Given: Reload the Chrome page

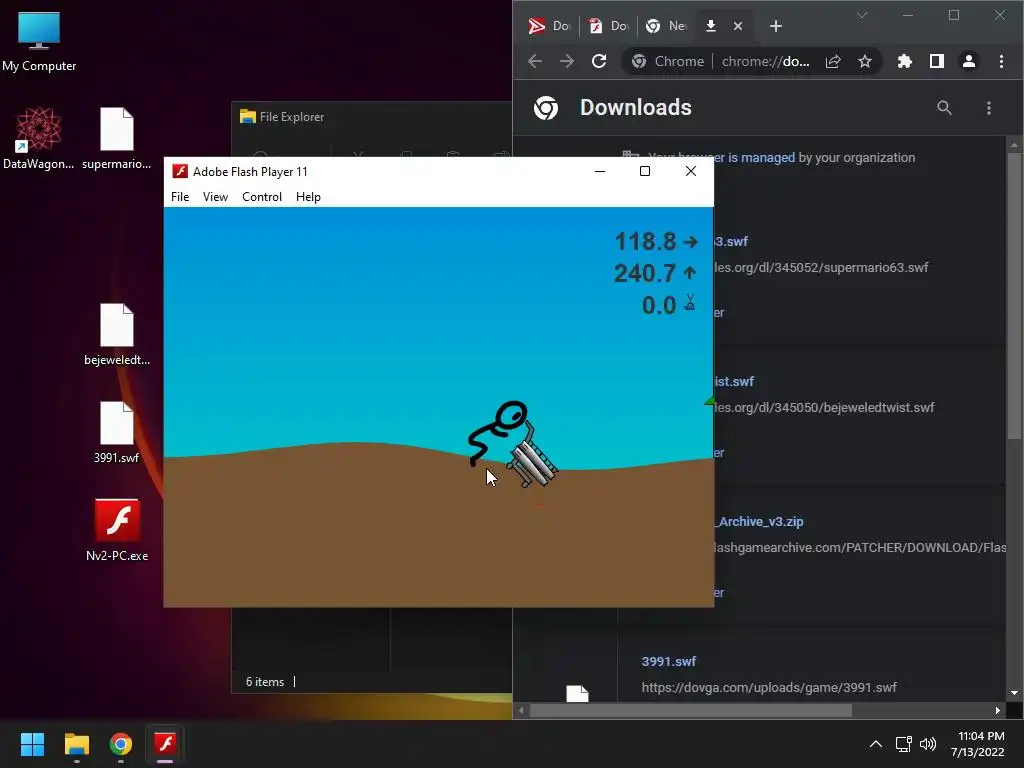Looking at the screenshot, I should 599,61.
